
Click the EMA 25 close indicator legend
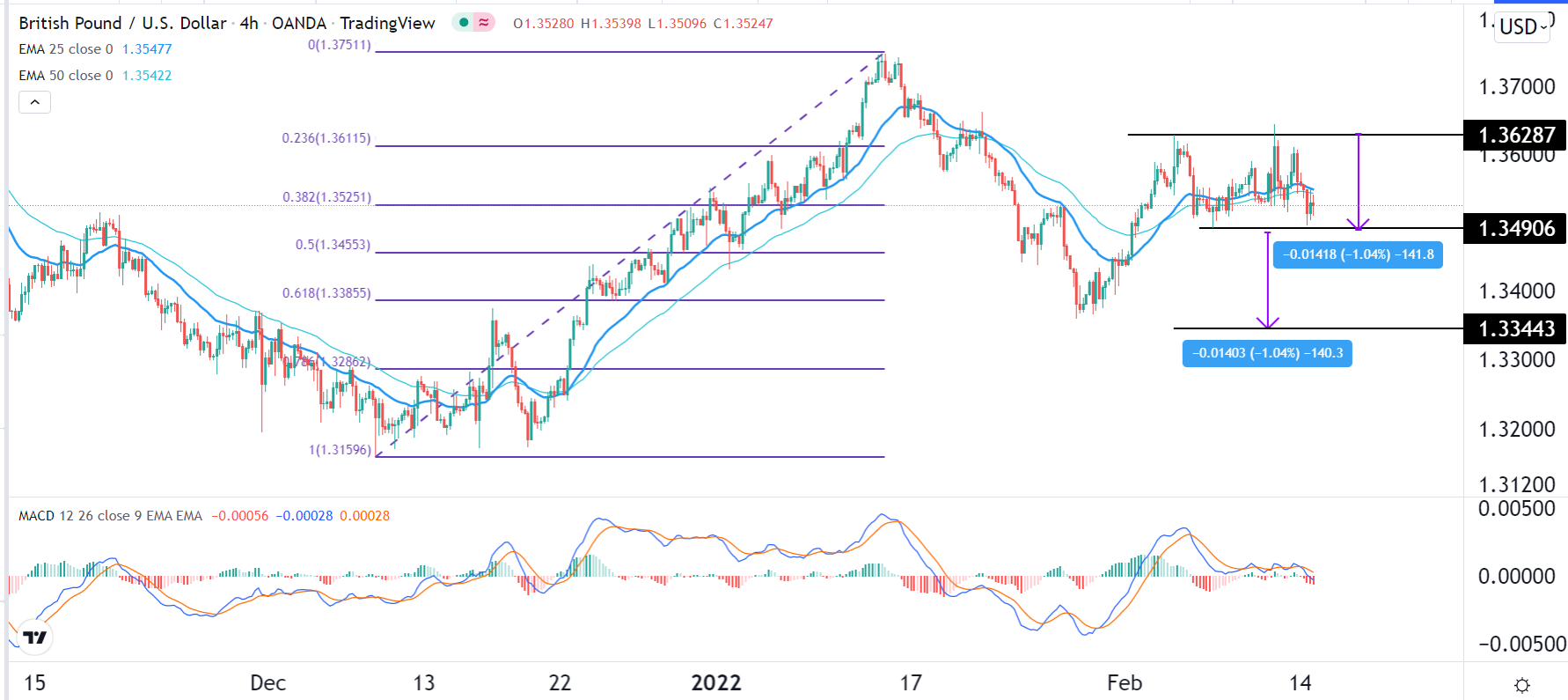66,49
